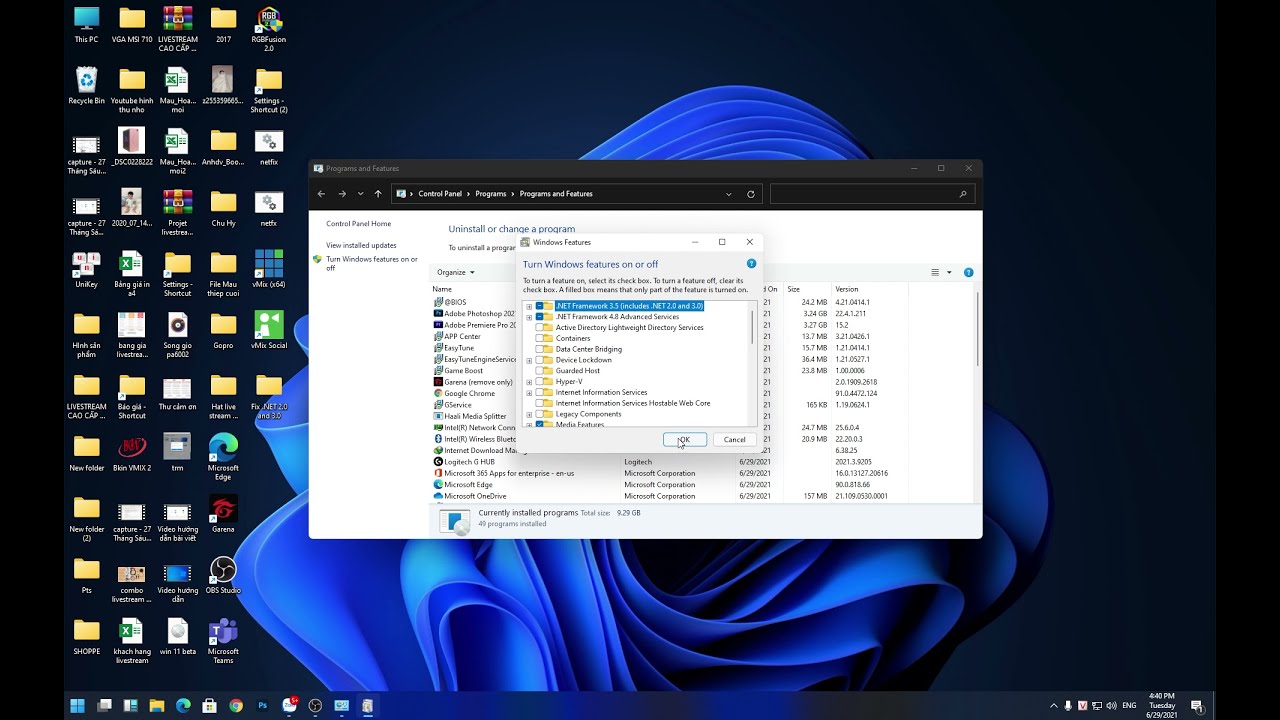Open Garena desktop shortcut
Image resolution: width=1280 pixels, height=720 pixels.
[223, 515]
